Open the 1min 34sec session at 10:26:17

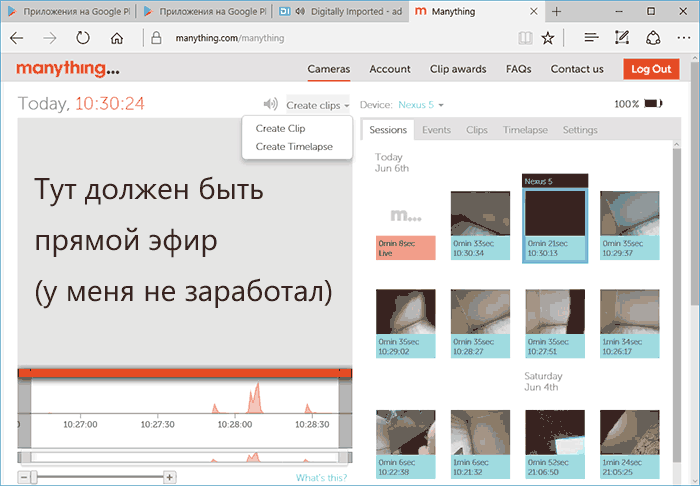point(629,324)
